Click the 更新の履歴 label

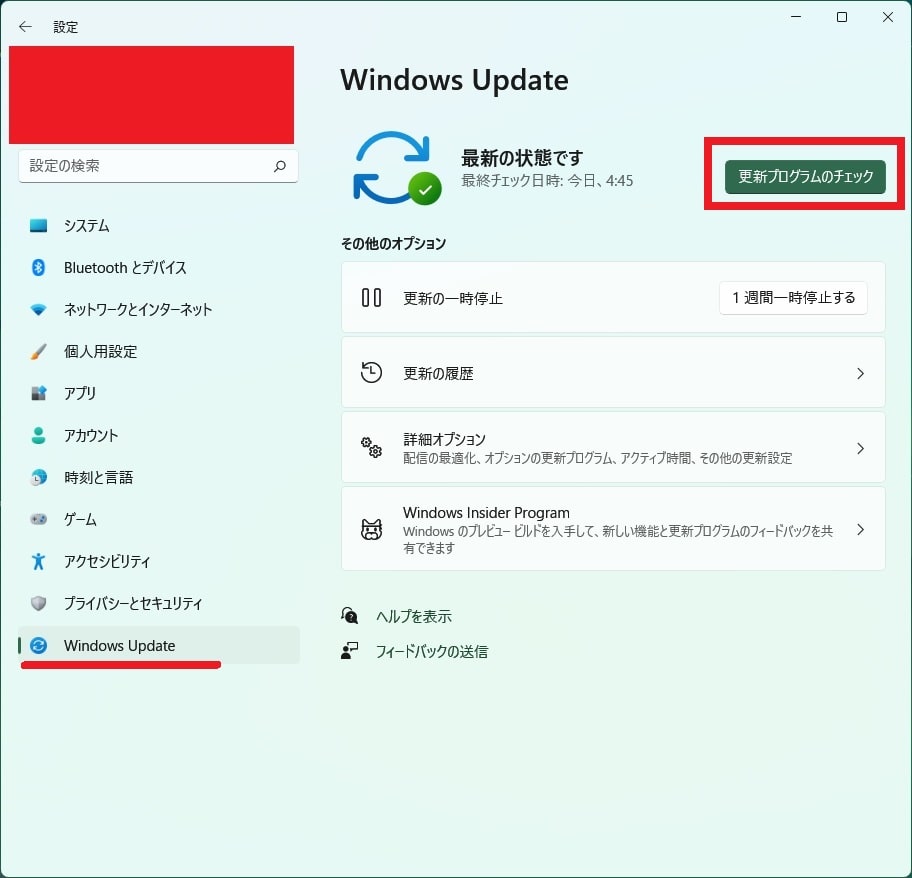(x=439, y=373)
